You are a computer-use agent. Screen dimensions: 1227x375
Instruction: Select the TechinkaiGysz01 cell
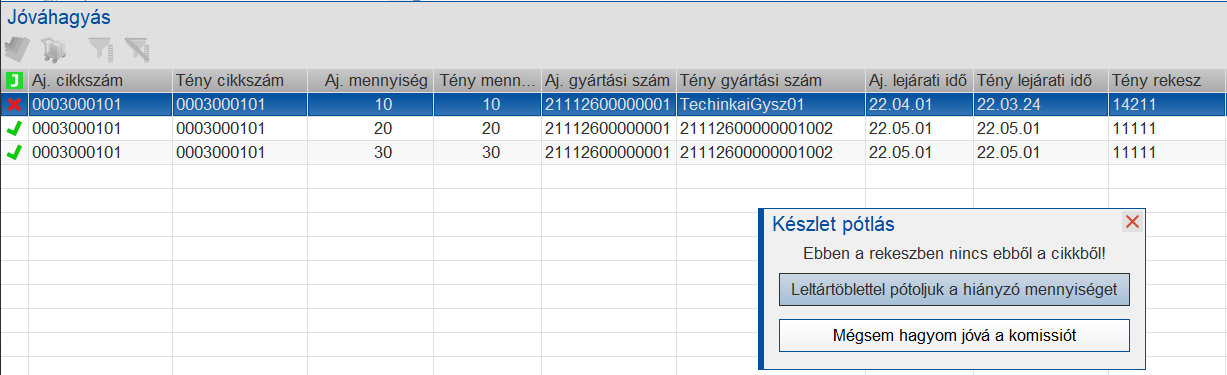tap(771, 104)
